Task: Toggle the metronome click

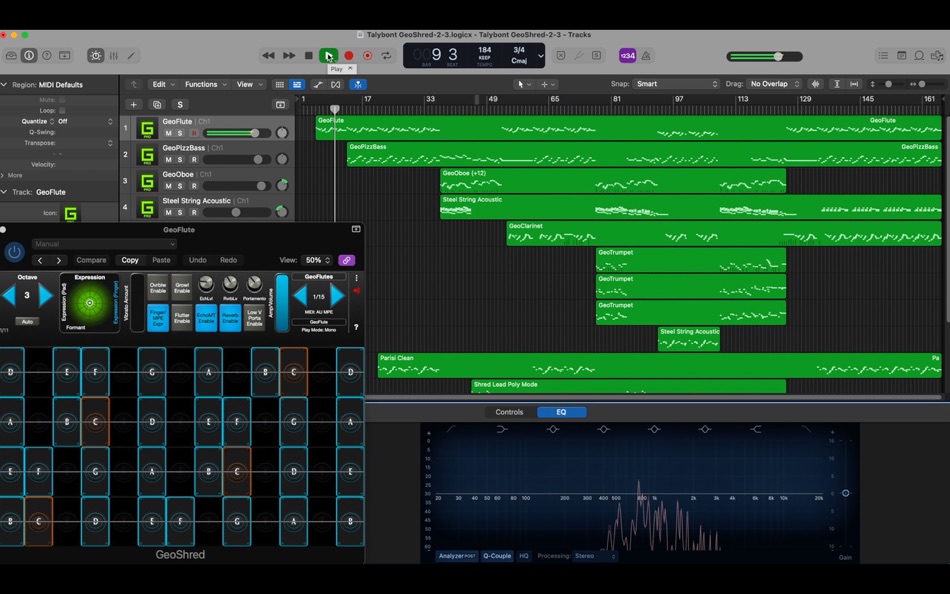Action: point(646,56)
